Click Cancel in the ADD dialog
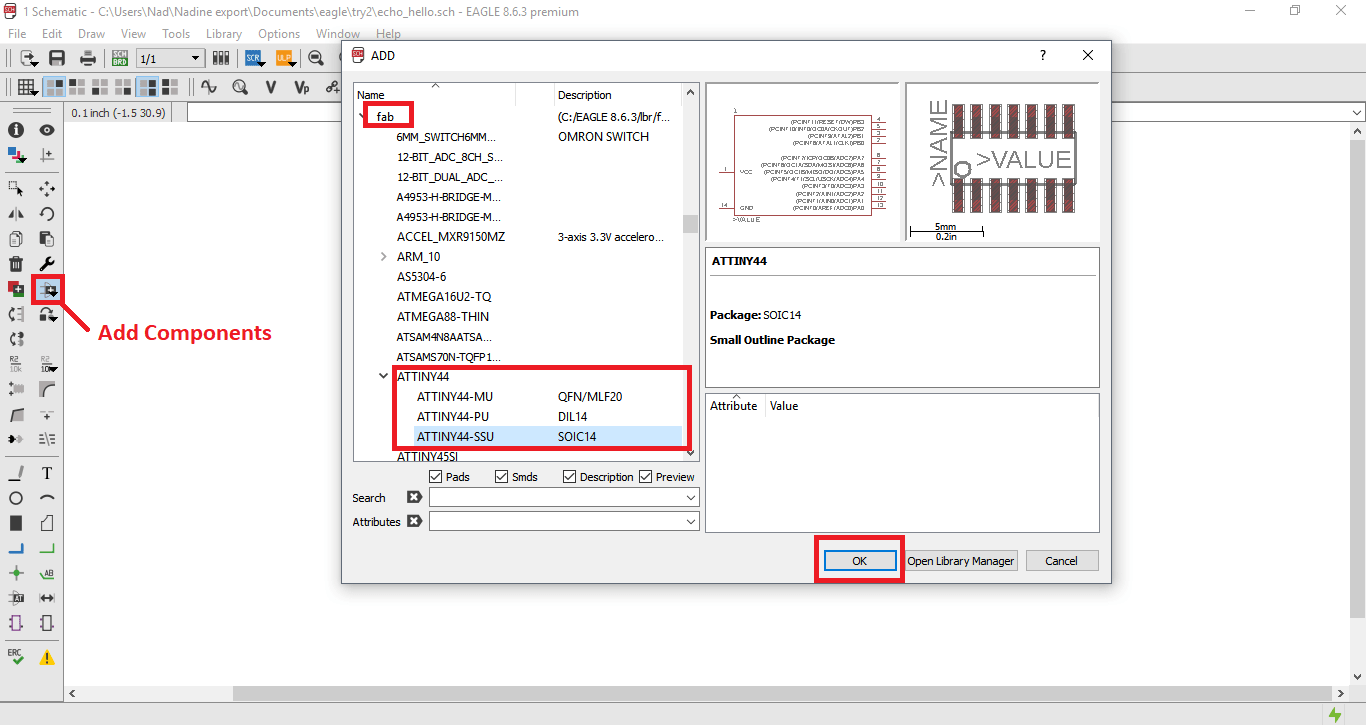The image size is (1366, 725). tap(1062, 561)
